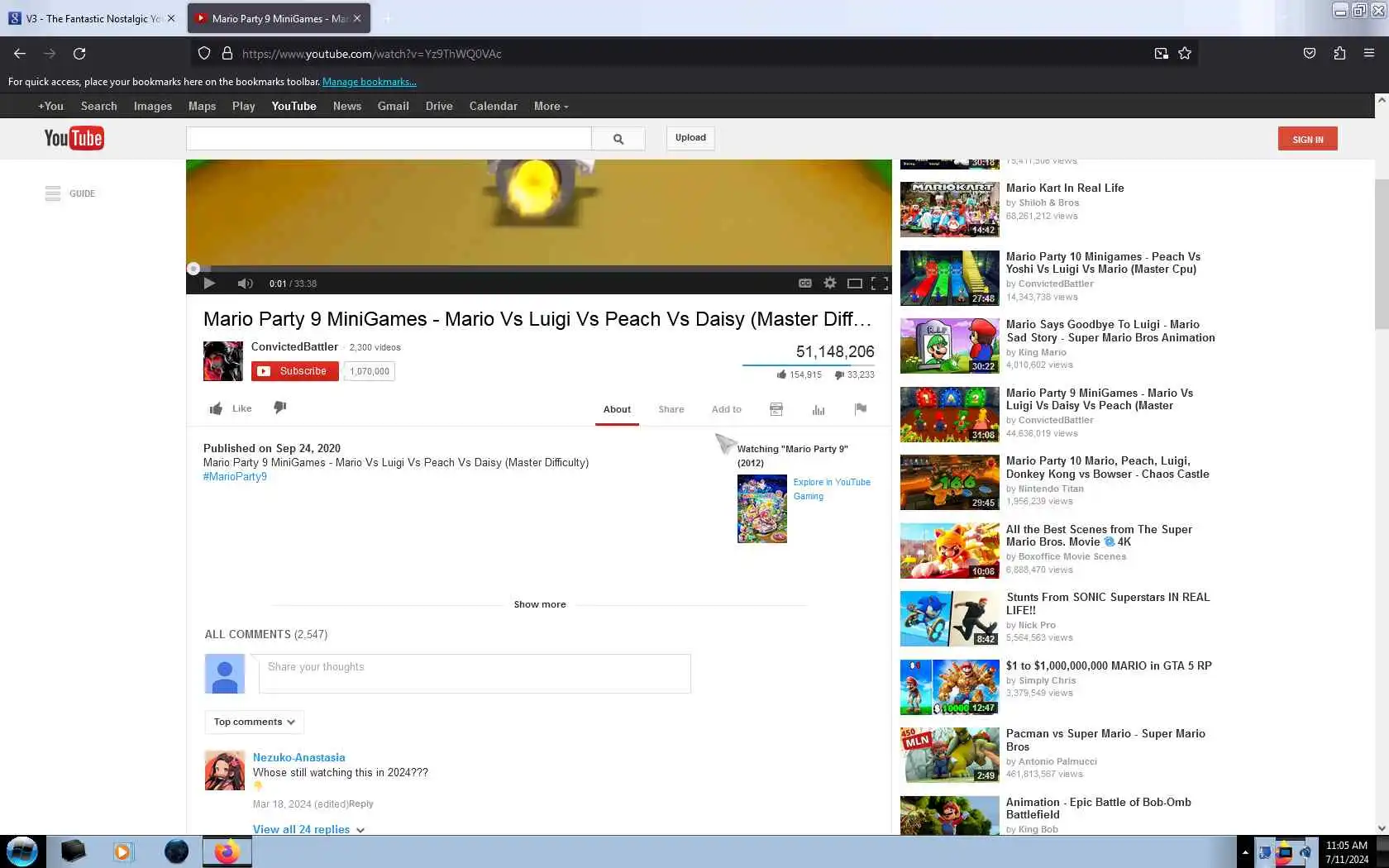Select the About tab
The image size is (1389, 868).
pos(617,409)
